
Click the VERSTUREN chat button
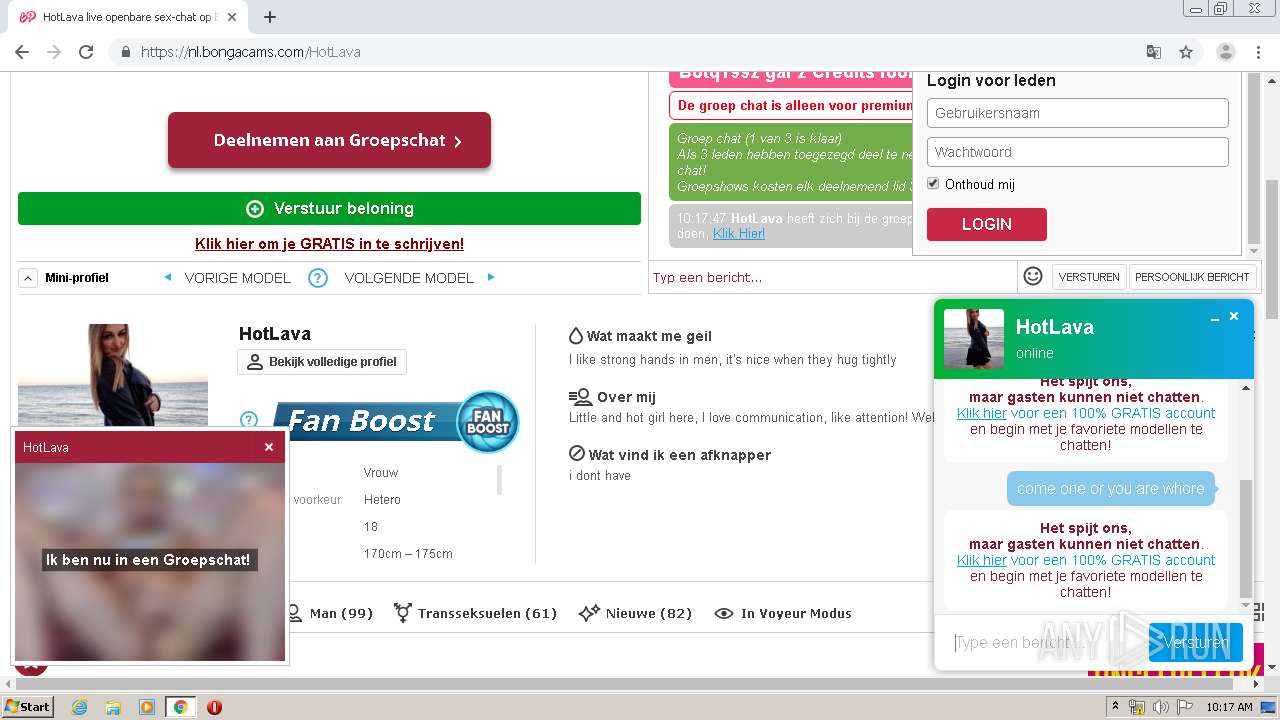tap(1088, 277)
